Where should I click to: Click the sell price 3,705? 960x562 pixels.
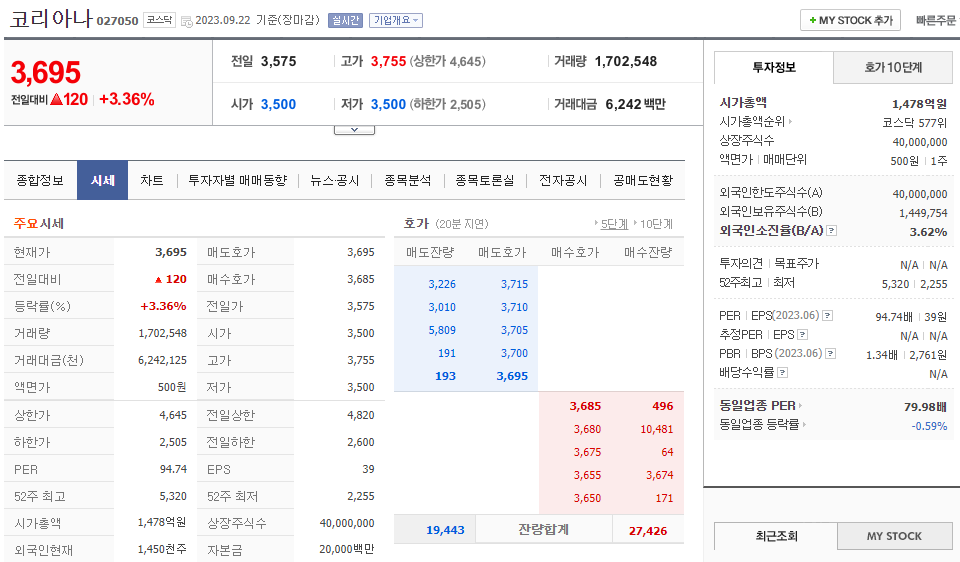point(514,330)
